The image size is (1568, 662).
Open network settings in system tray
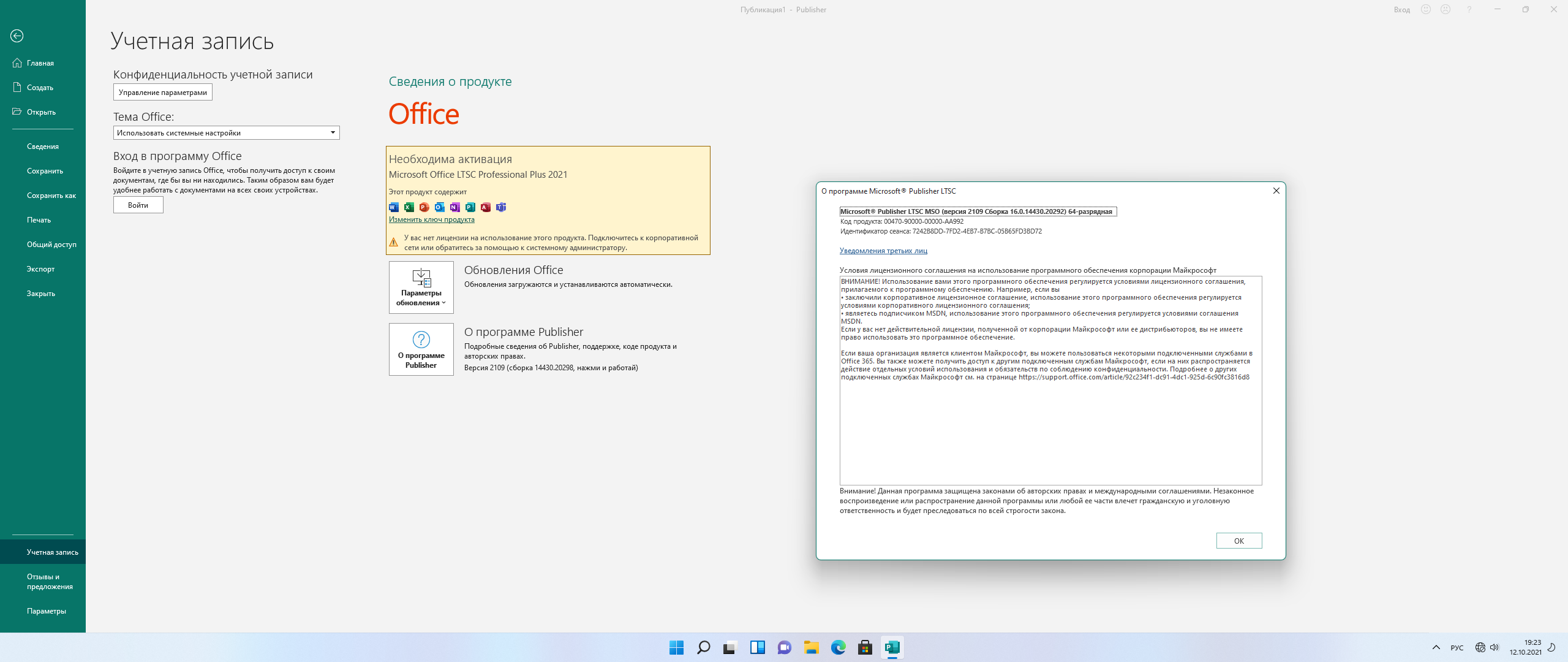(x=1480, y=647)
